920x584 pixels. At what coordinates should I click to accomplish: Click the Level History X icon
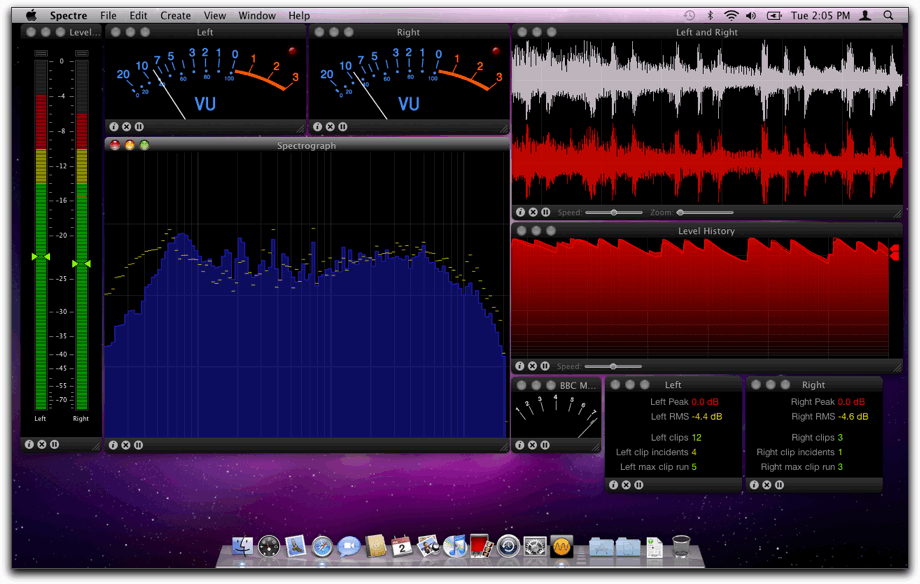(532, 366)
